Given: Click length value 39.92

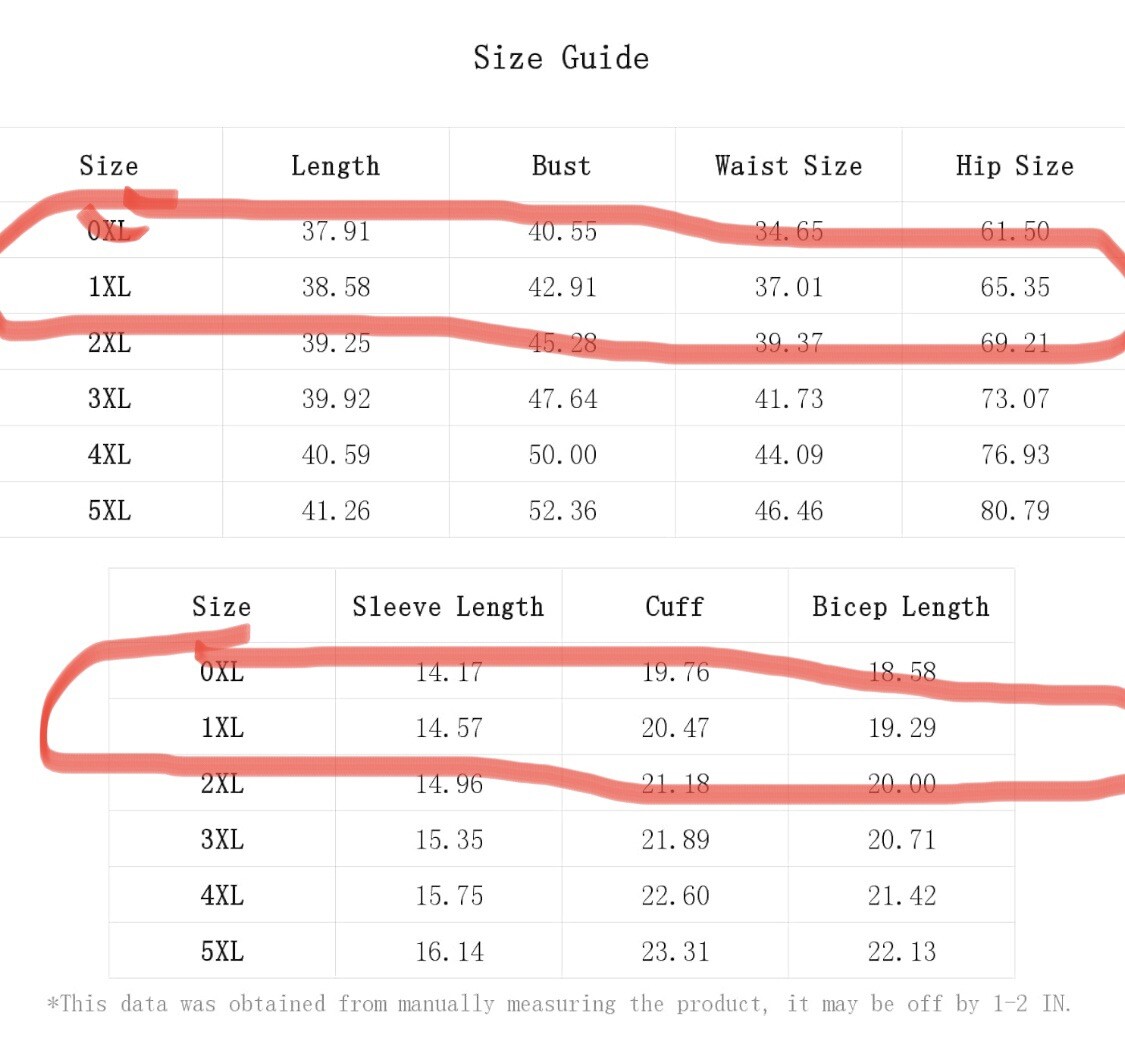Looking at the screenshot, I should 336,399.
